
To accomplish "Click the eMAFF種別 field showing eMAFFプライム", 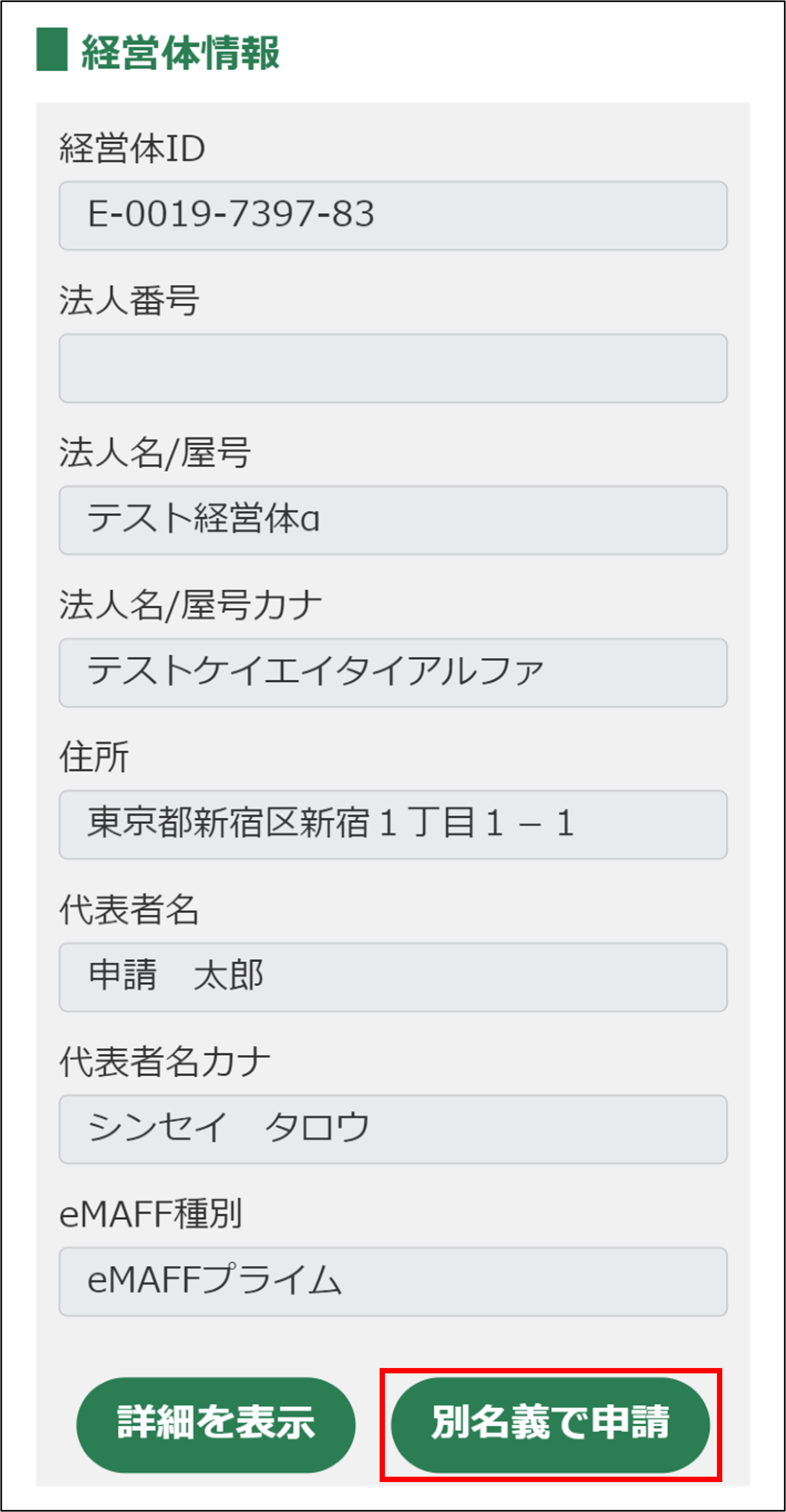I will (392, 1281).
